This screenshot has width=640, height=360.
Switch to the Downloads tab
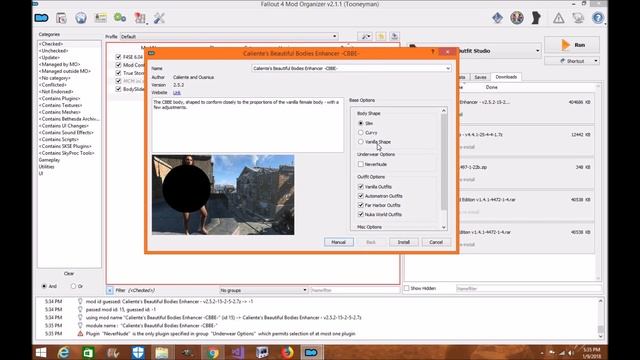point(506,77)
